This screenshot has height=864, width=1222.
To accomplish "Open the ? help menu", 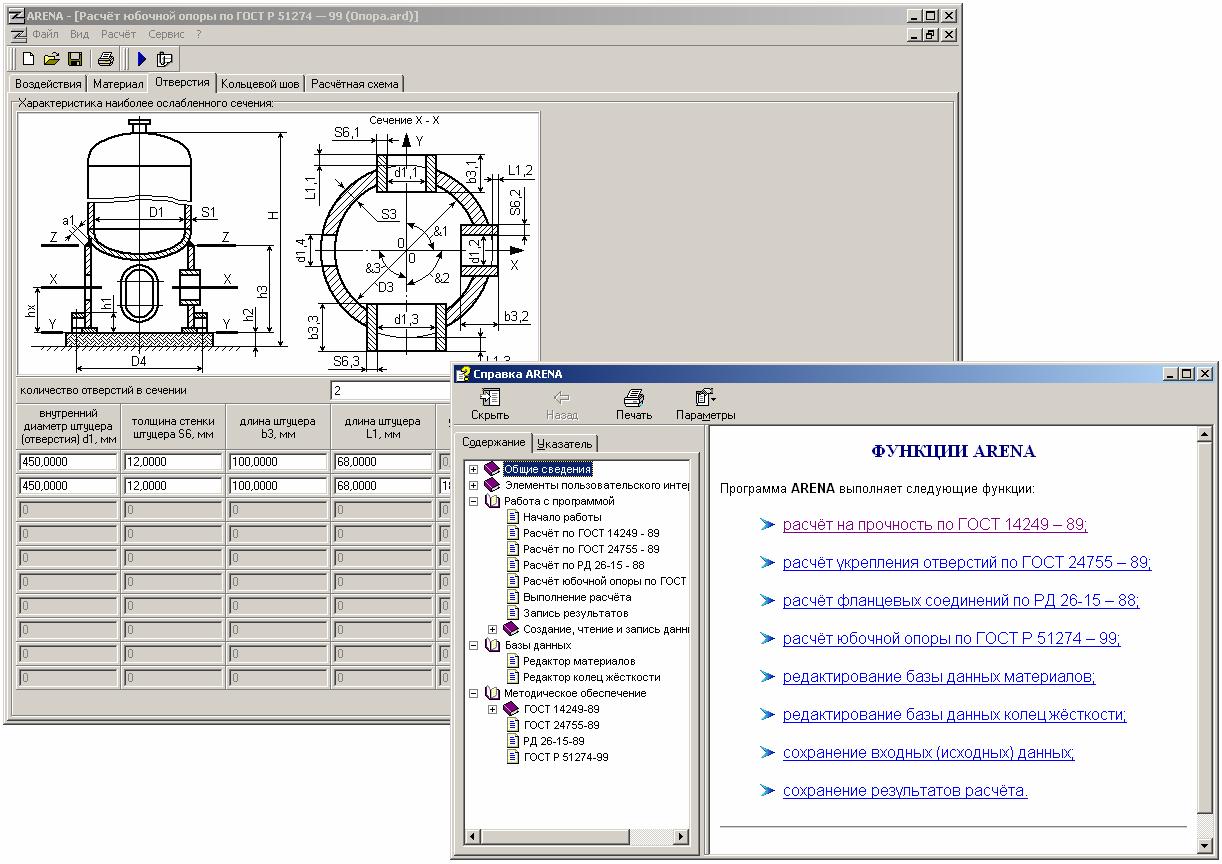I will click(198, 34).
